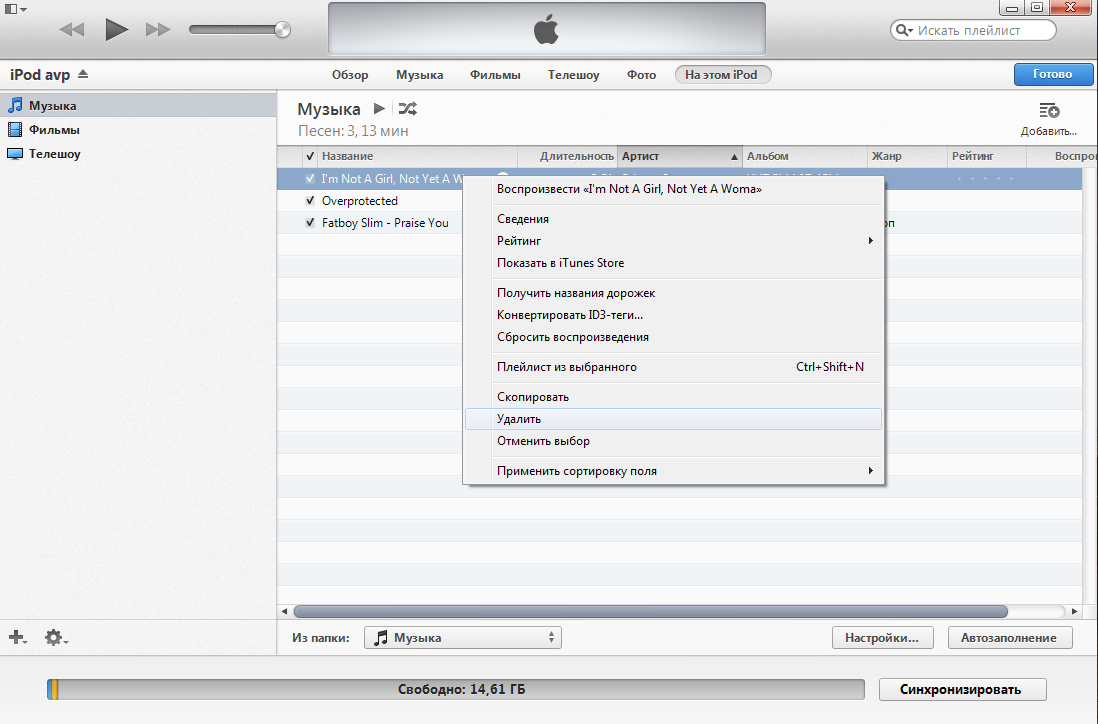Image resolution: width=1098 pixels, height=724 pixels.
Task: Toggle shuffle for the Музыка list
Action: point(408,109)
